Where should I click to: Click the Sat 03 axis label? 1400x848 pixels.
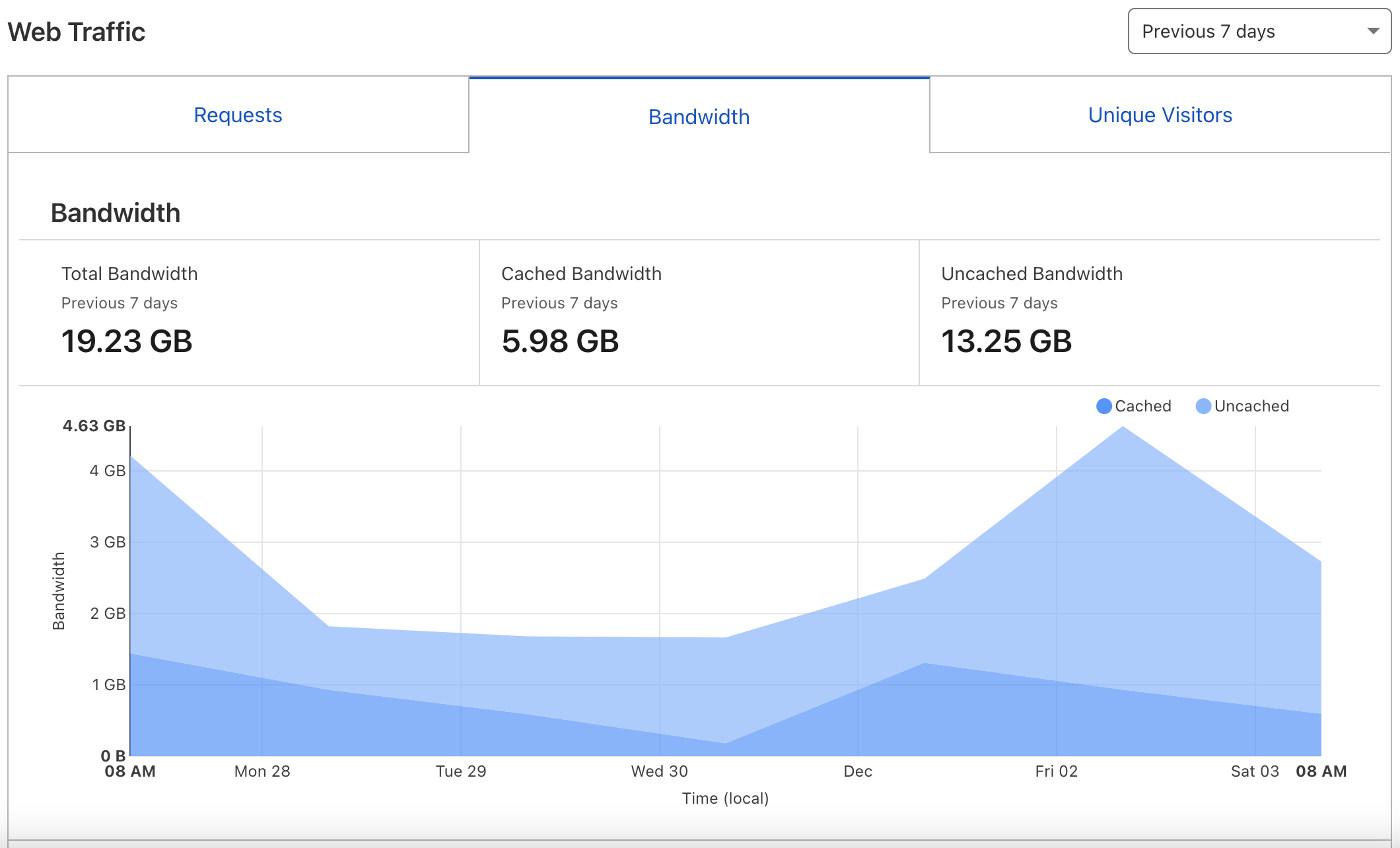1255,771
